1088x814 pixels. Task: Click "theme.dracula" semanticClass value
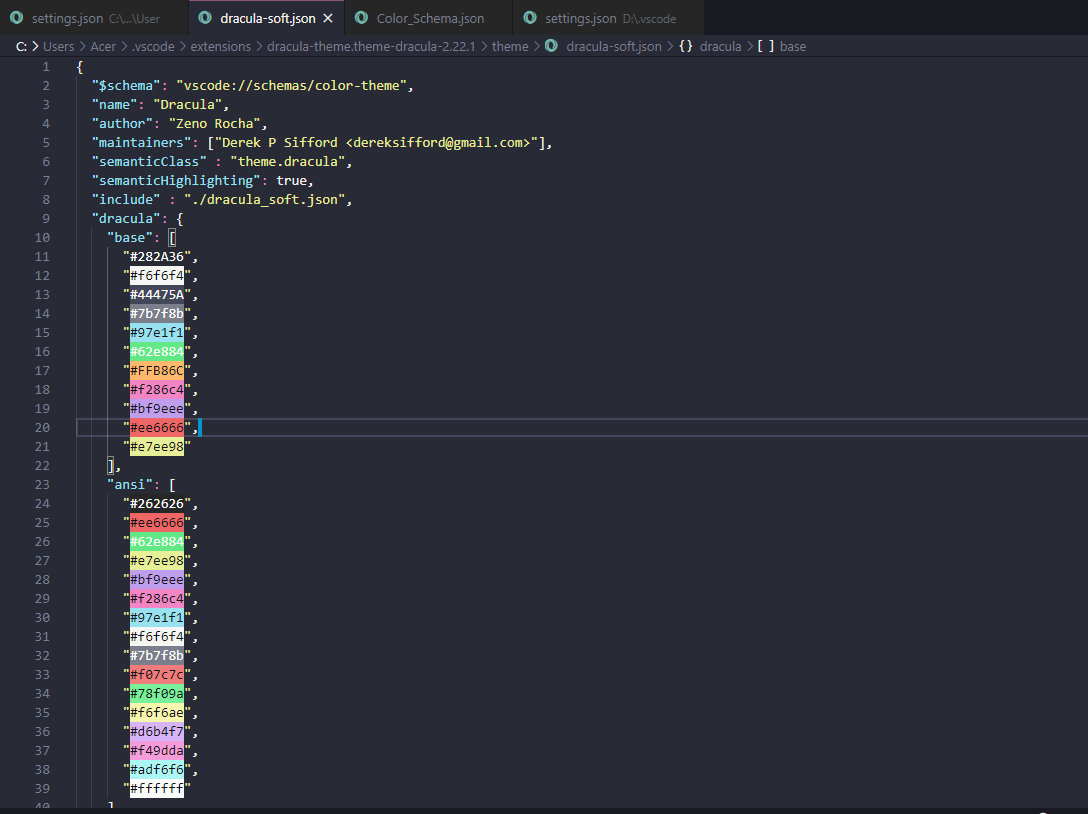pos(288,162)
